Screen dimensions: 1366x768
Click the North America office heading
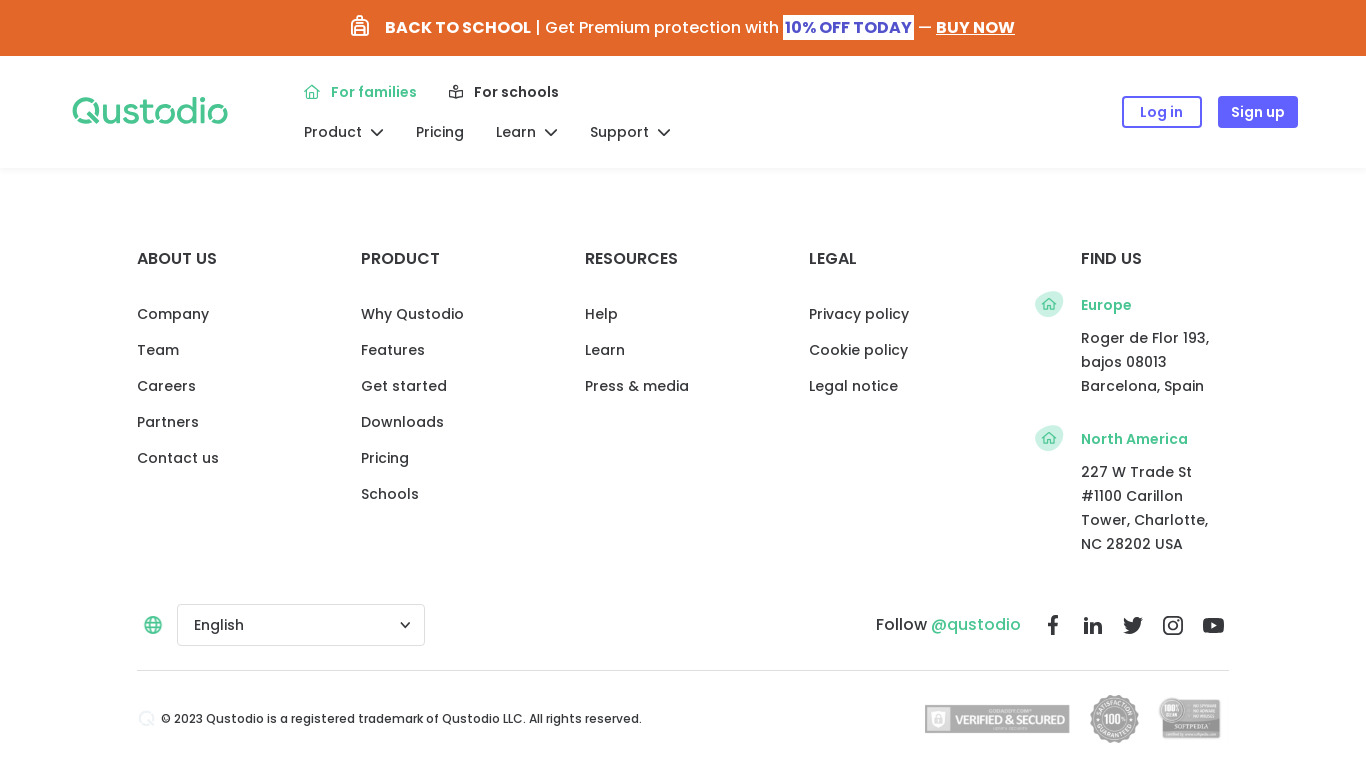click(1134, 439)
